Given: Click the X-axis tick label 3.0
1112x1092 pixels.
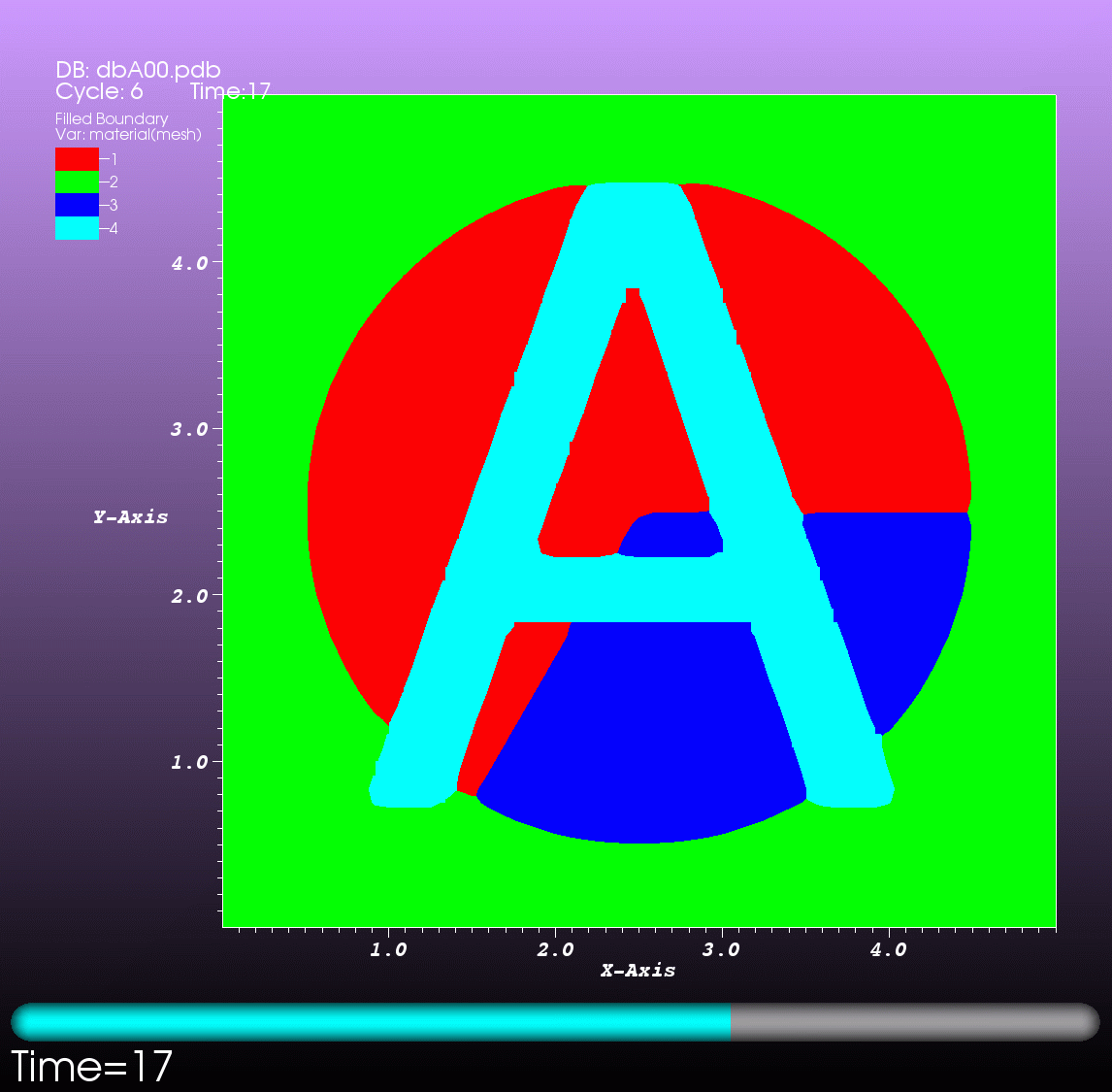Looking at the screenshot, I should [721, 949].
